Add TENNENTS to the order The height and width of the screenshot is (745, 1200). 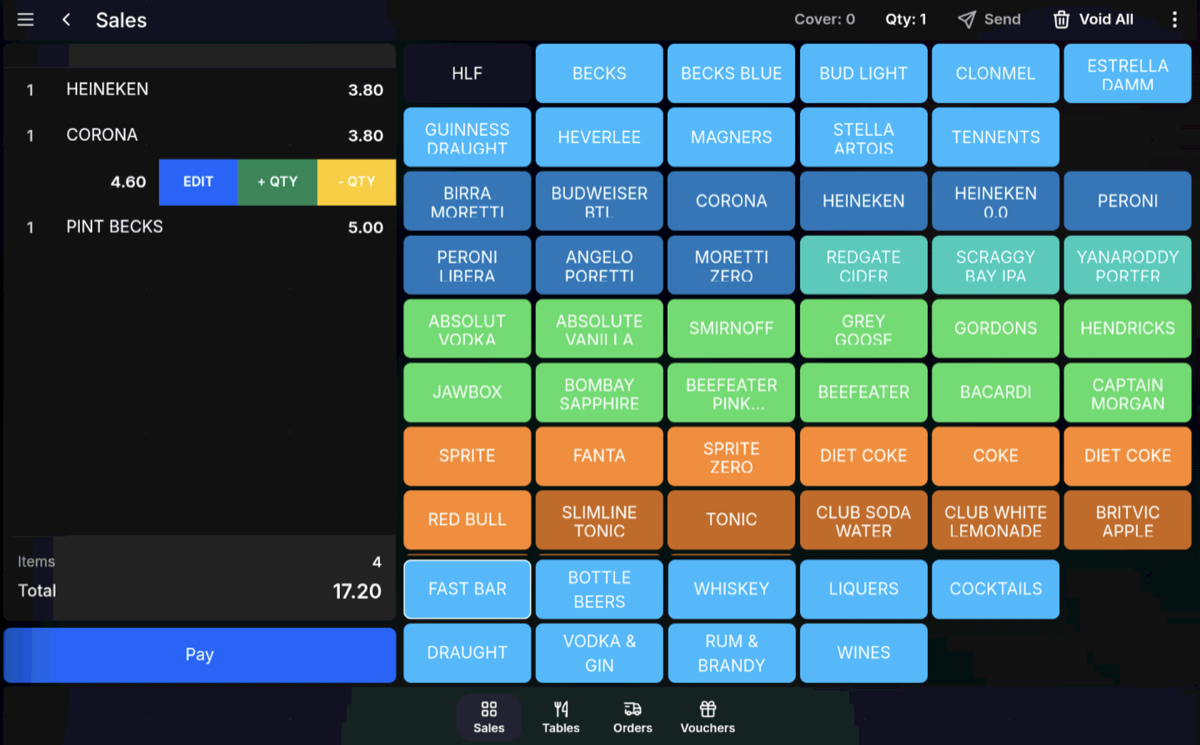[995, 137]
